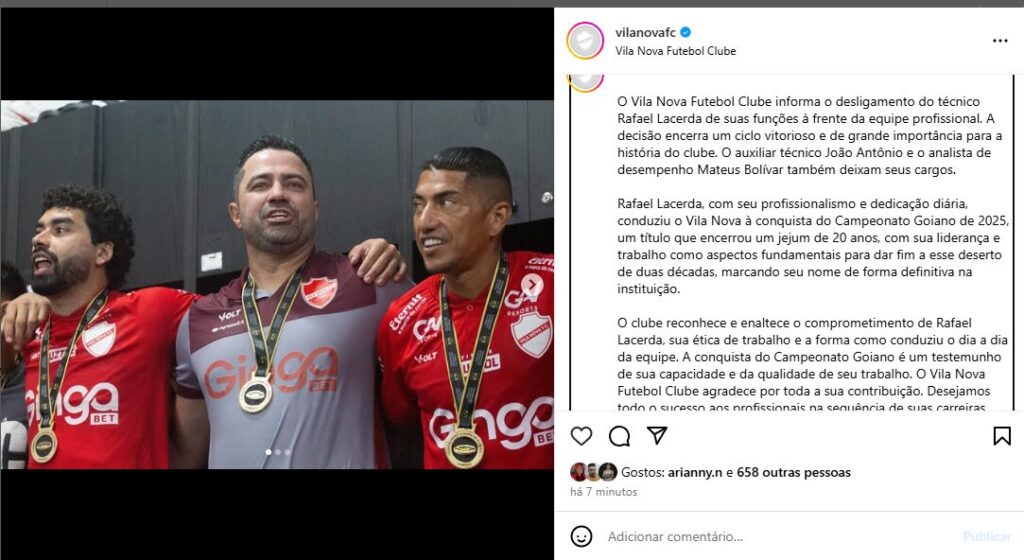The width and height of the screenshot is (1024, 560).
Task: Select the third carousel indicator dot
Action: pyautogui.click(x=287, y=452)
